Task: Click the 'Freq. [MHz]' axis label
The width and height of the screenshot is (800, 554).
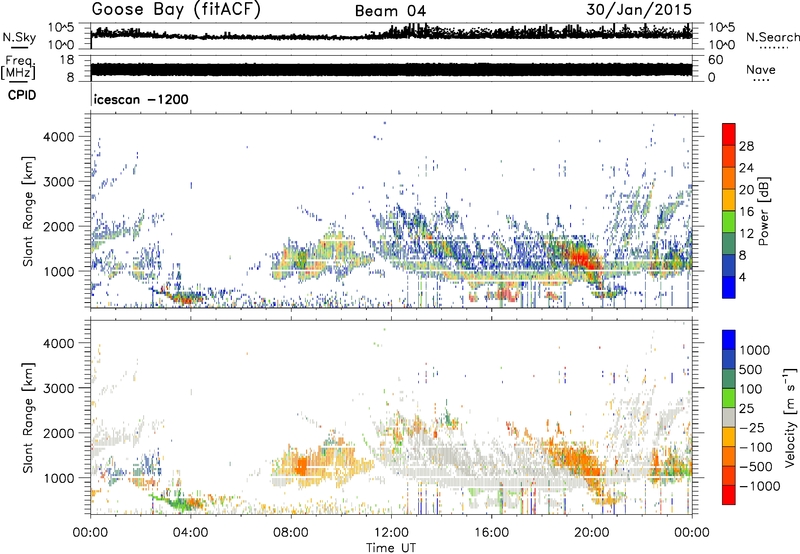Action: tap(18, 68)
